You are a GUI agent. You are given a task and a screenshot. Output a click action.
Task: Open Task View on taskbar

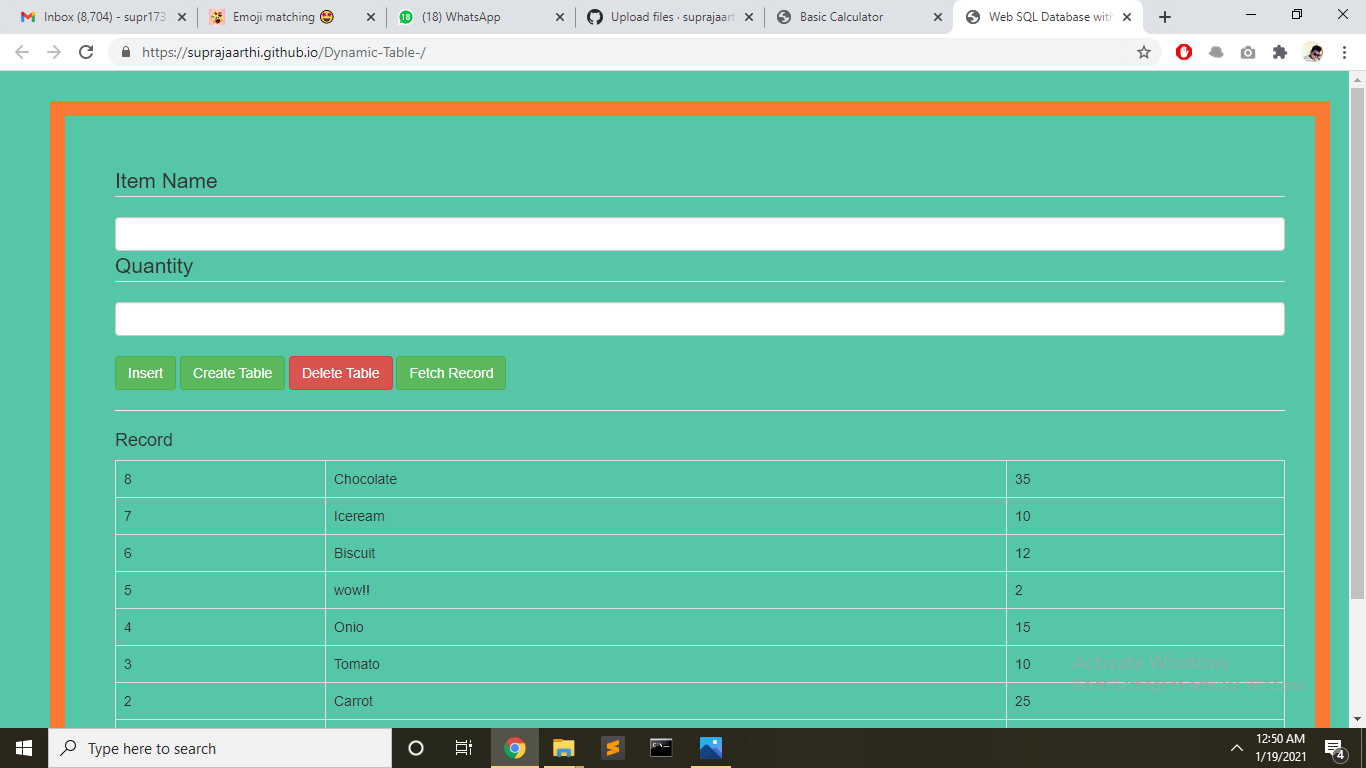(x=464, y=748)
